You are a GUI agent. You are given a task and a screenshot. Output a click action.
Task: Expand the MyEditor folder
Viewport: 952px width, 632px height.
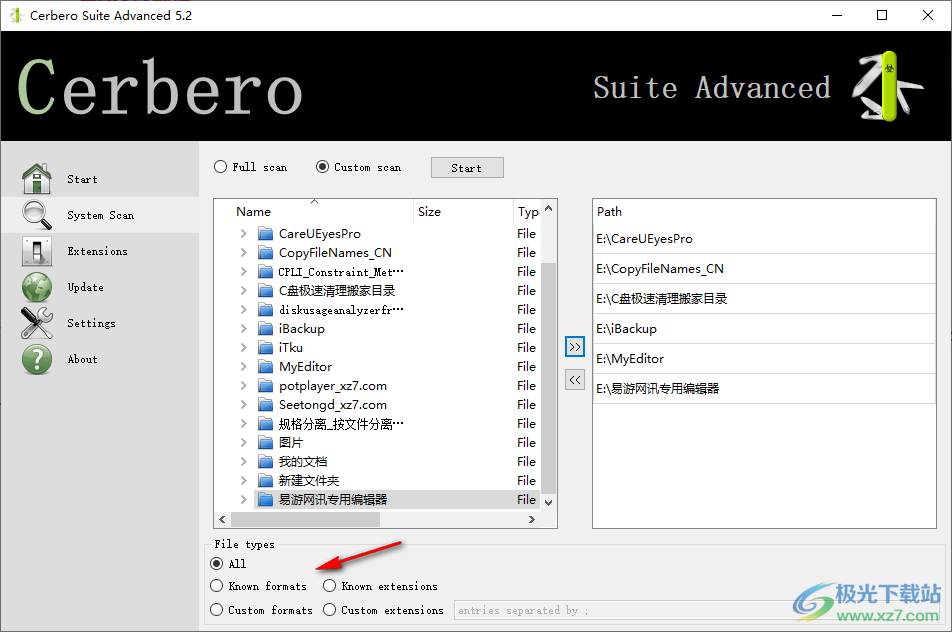(243, 367)
